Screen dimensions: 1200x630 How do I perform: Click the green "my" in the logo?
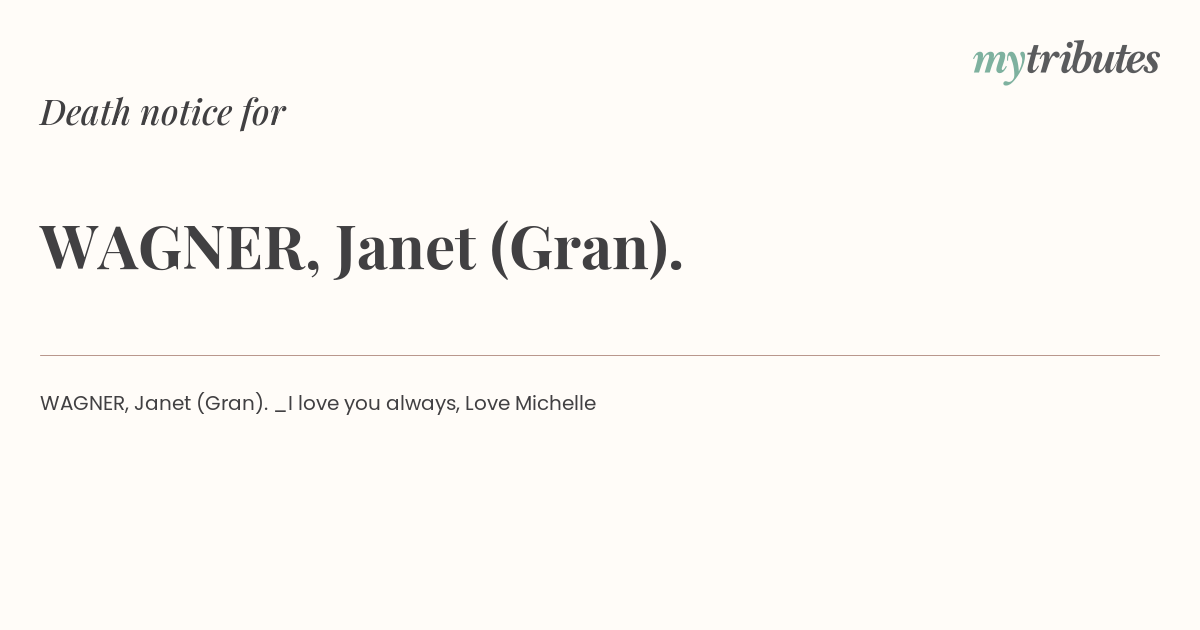(x=999, y=64)
